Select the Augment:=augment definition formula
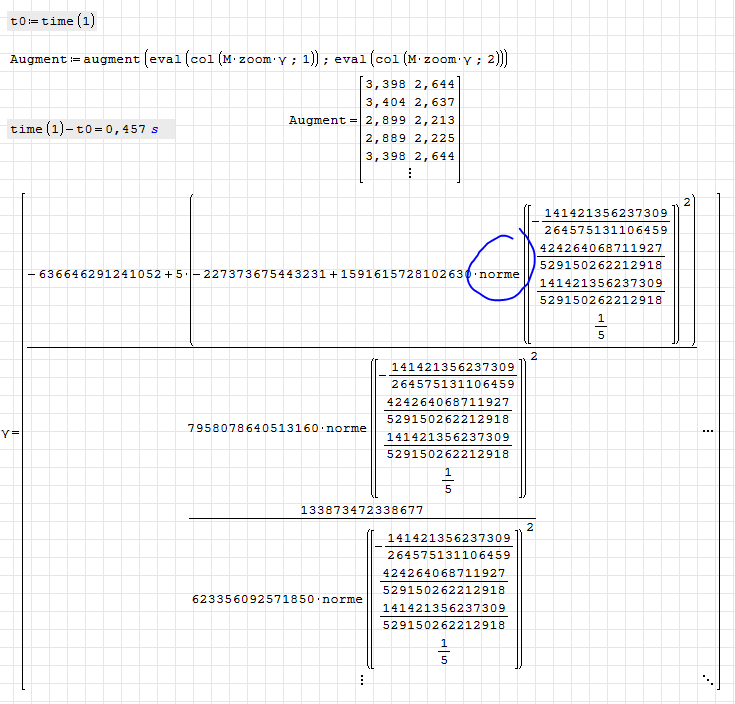This screenshot has height=704, width=735. click(x=258, y=60)
